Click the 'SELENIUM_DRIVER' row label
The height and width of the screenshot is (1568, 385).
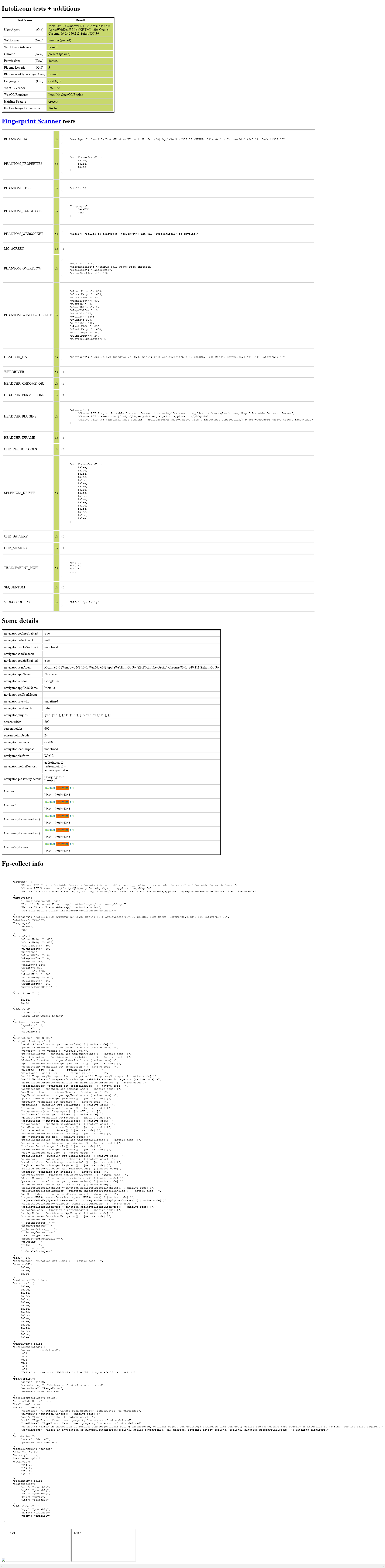[20, 493]
